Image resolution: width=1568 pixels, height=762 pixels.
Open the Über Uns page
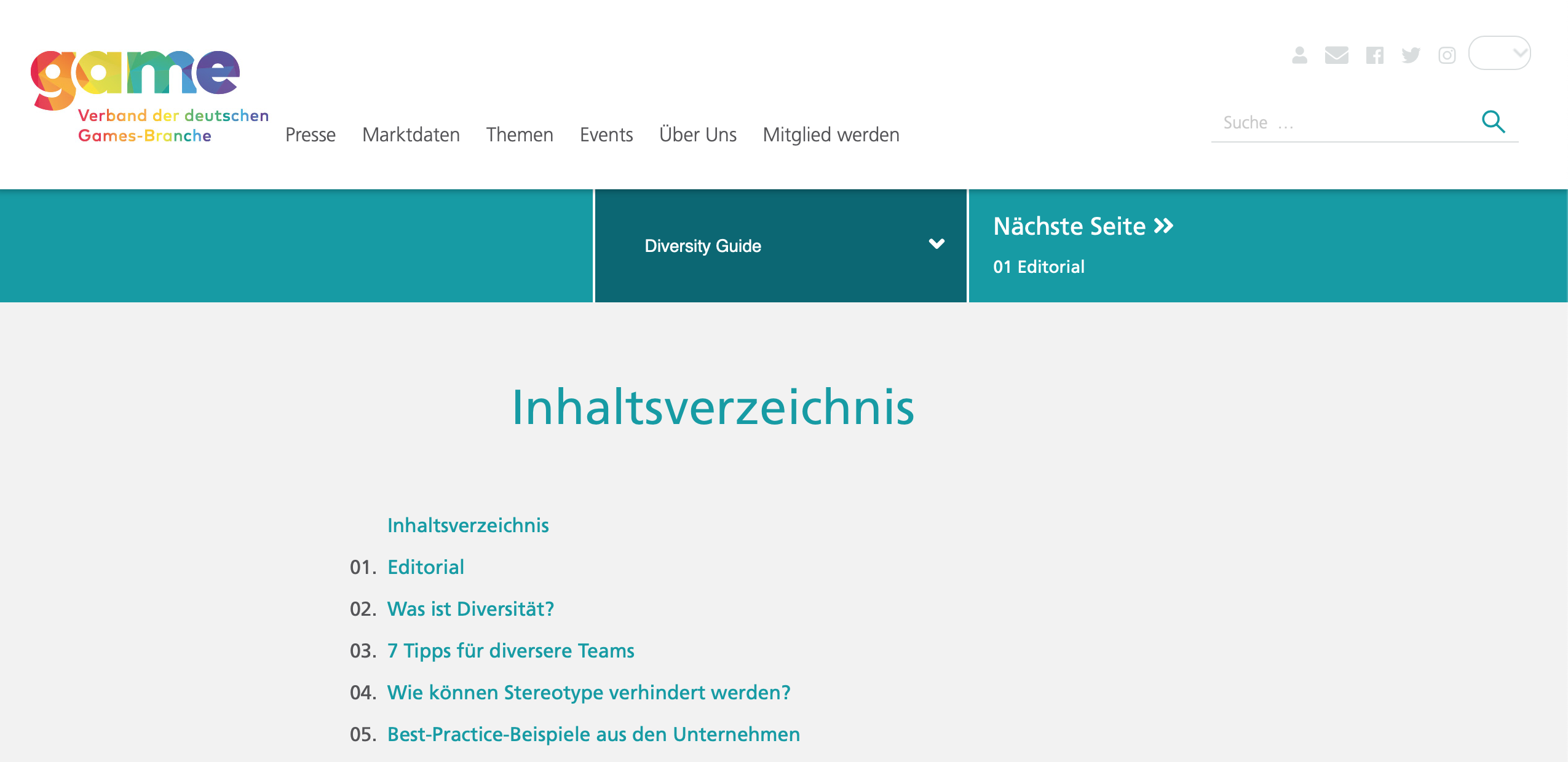tap(698, 135)
